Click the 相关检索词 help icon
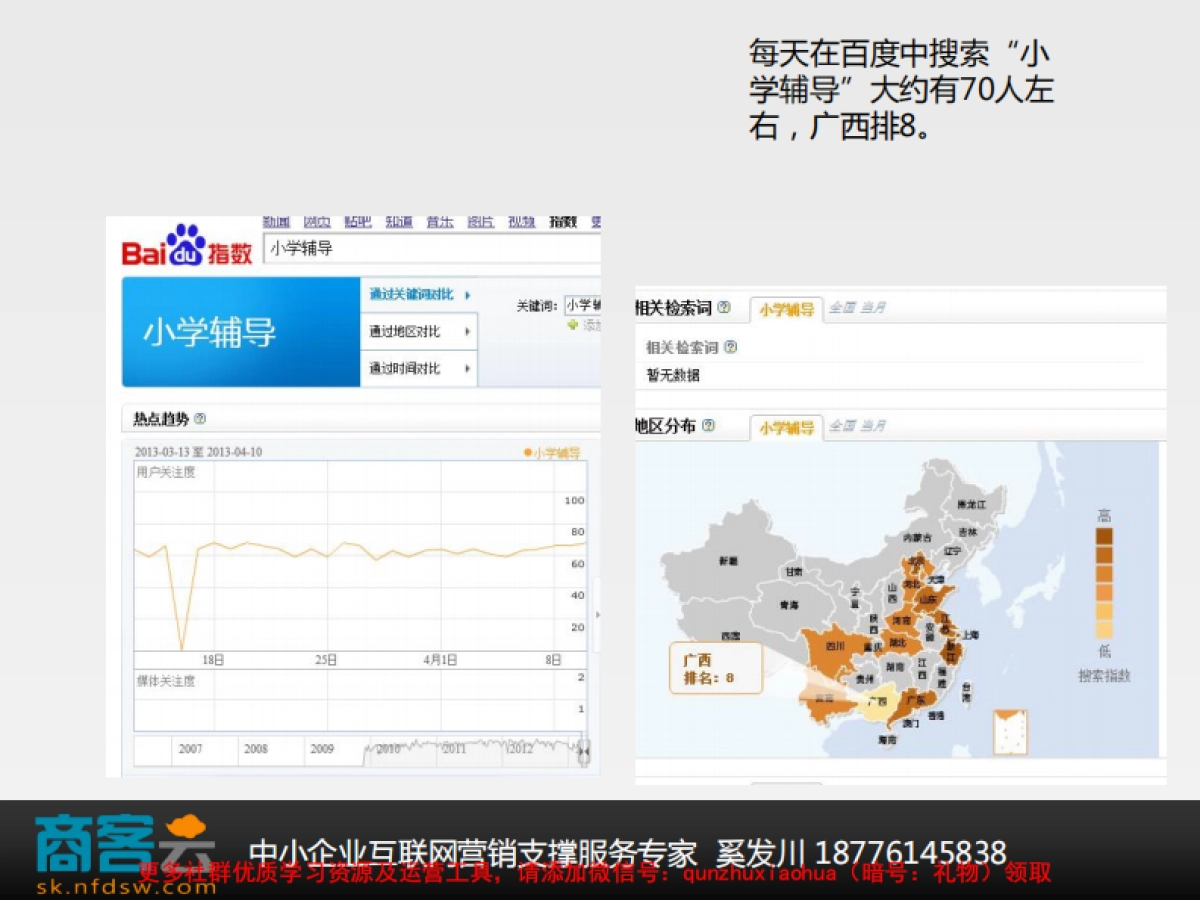Image resolution: width=1200 pixels, height=900 pixels. 724,308
